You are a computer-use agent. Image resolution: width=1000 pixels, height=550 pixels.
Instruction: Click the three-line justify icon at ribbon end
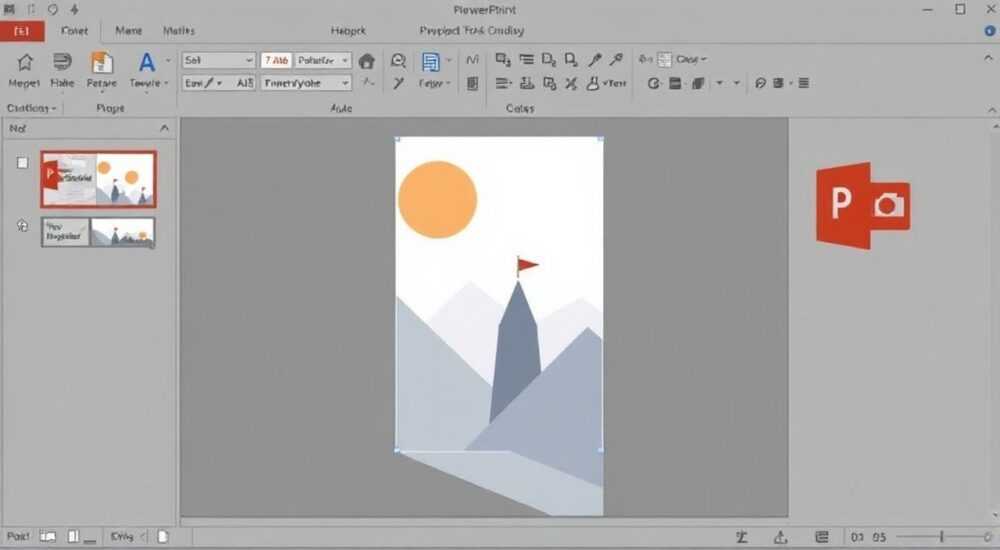pyautogui.click(x=804, y=83)
